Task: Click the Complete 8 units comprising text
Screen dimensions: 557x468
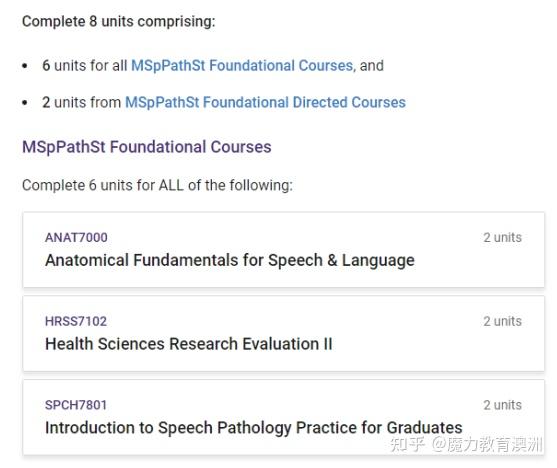Action: (x=119, y=22)
